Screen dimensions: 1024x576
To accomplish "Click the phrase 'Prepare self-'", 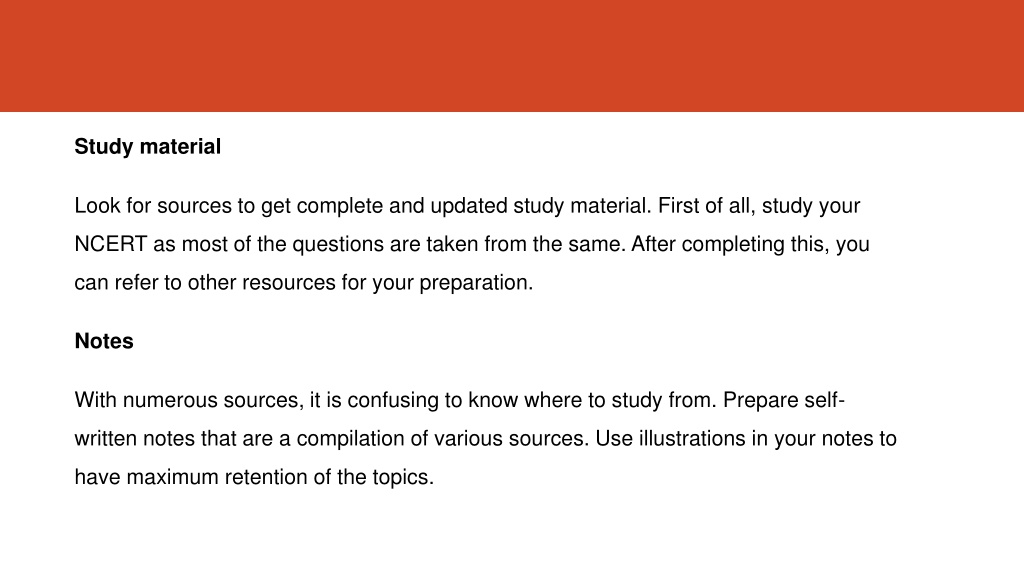I will (x=784, y=400).
